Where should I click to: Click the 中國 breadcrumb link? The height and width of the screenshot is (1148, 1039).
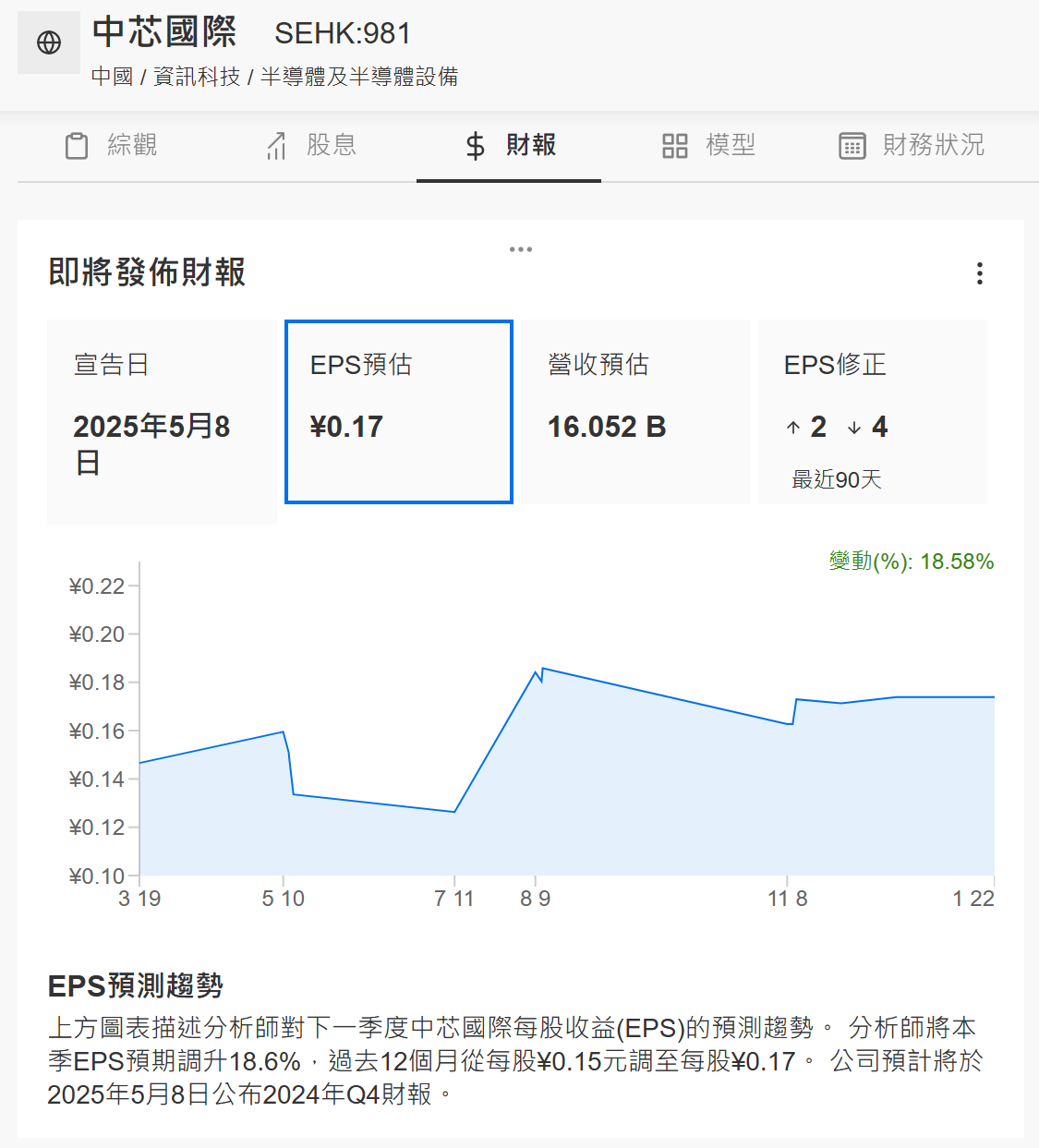113,77
